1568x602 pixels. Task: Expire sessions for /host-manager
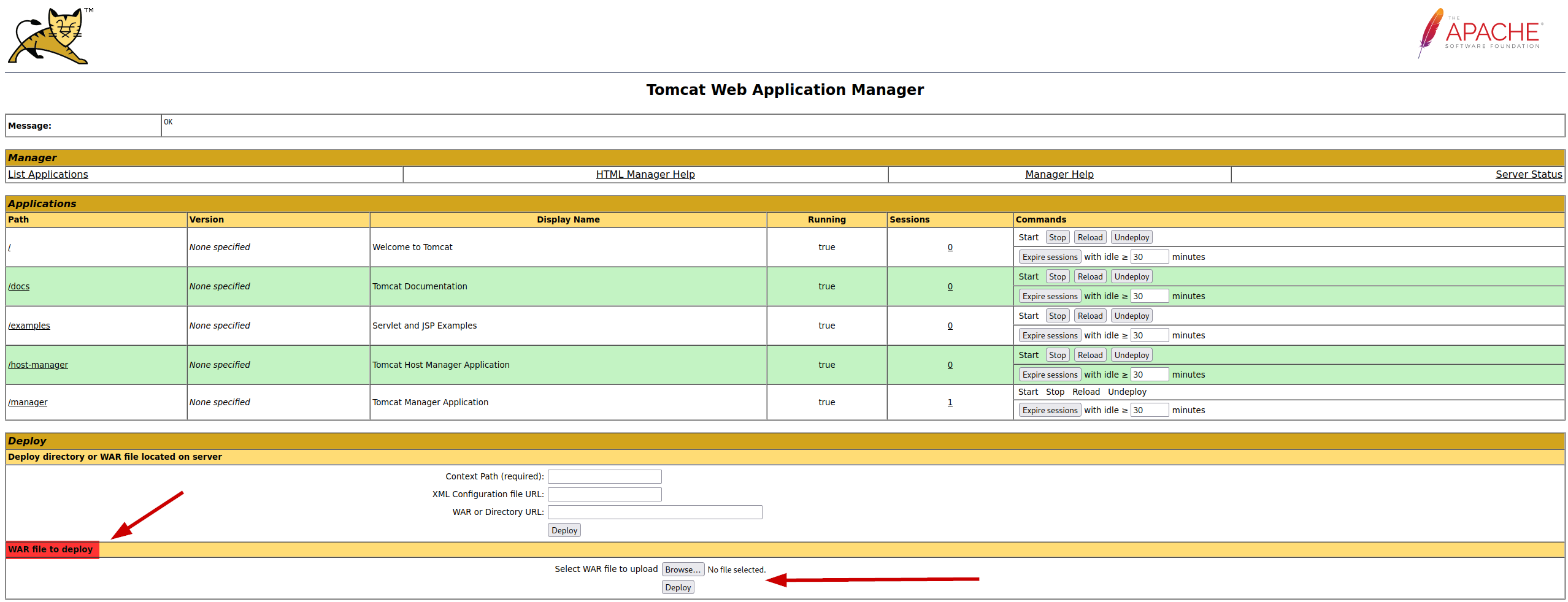pos(1050,375)
